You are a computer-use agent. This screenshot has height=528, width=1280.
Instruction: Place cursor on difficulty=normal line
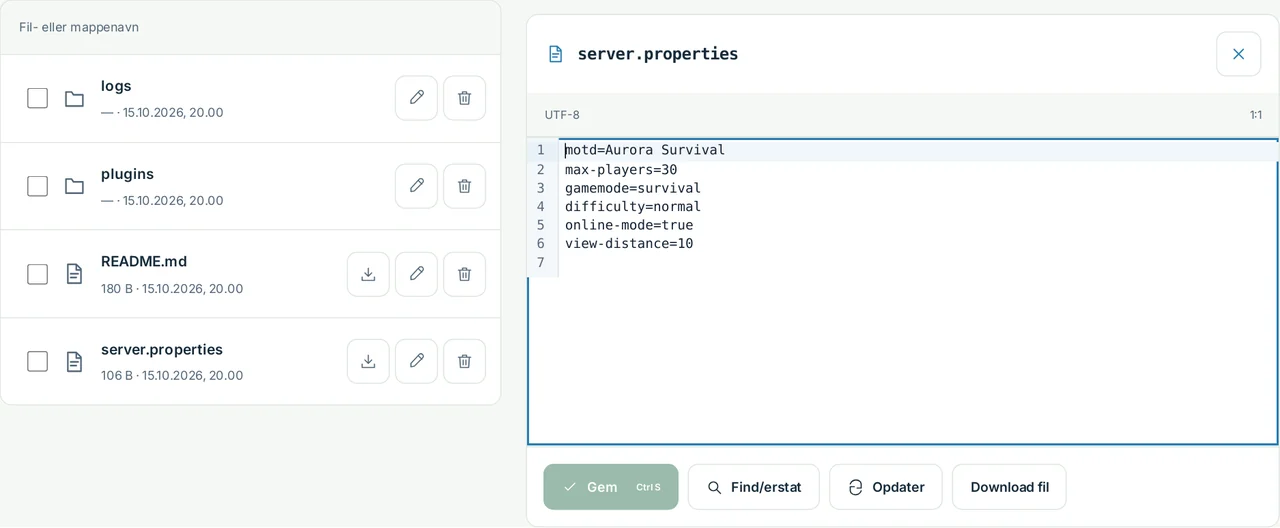coord(633,206)
